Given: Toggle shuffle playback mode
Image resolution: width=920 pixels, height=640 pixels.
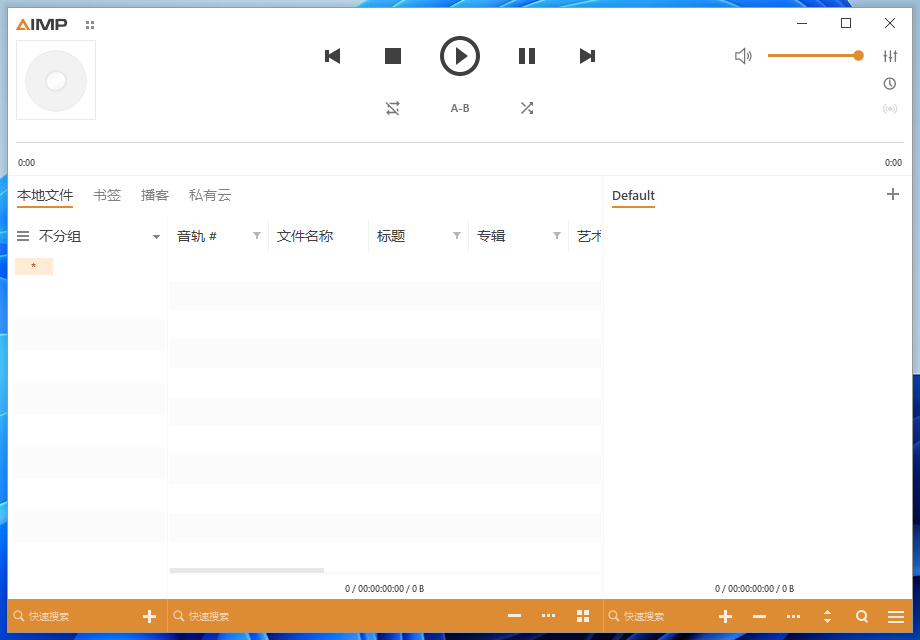Looking at the screenshot, I should 527,108.
